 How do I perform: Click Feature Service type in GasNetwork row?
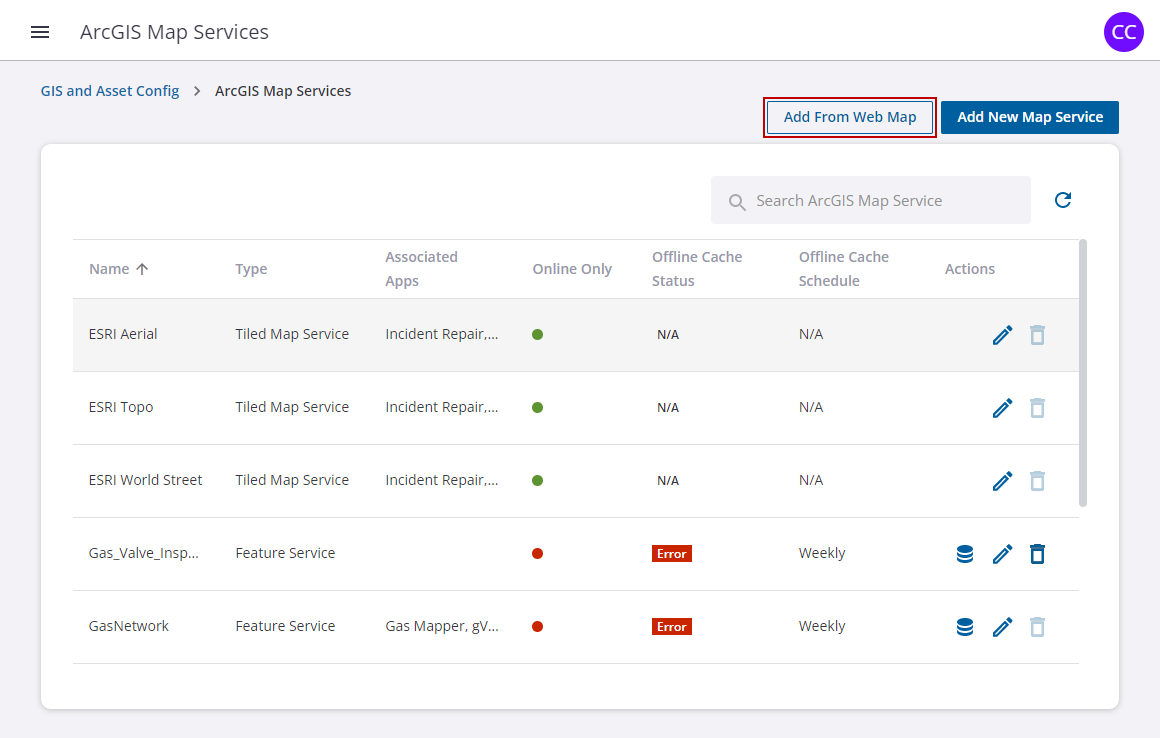coord(285,626)
